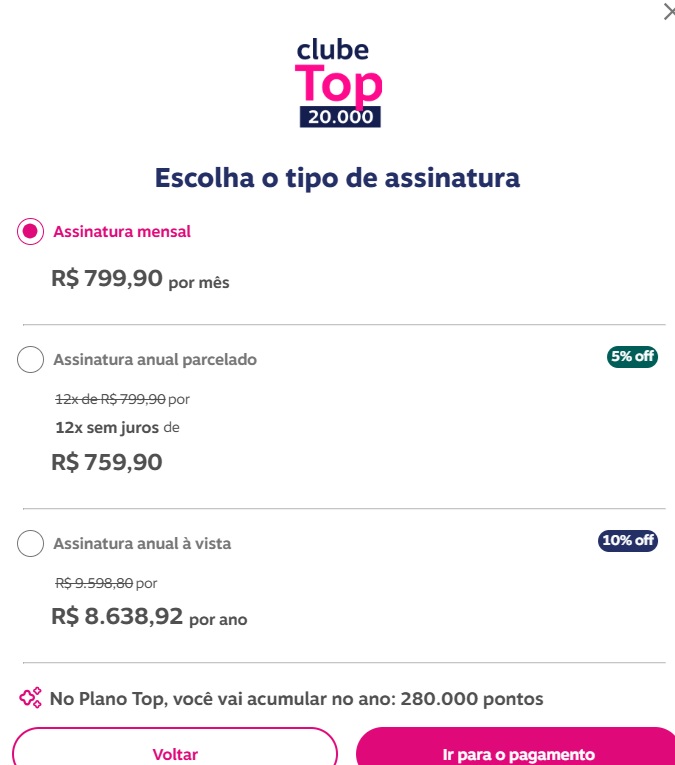675x765 pixels.
Task: Click the Clube Top 20.000 logo
Action: (x=339, y=83)
